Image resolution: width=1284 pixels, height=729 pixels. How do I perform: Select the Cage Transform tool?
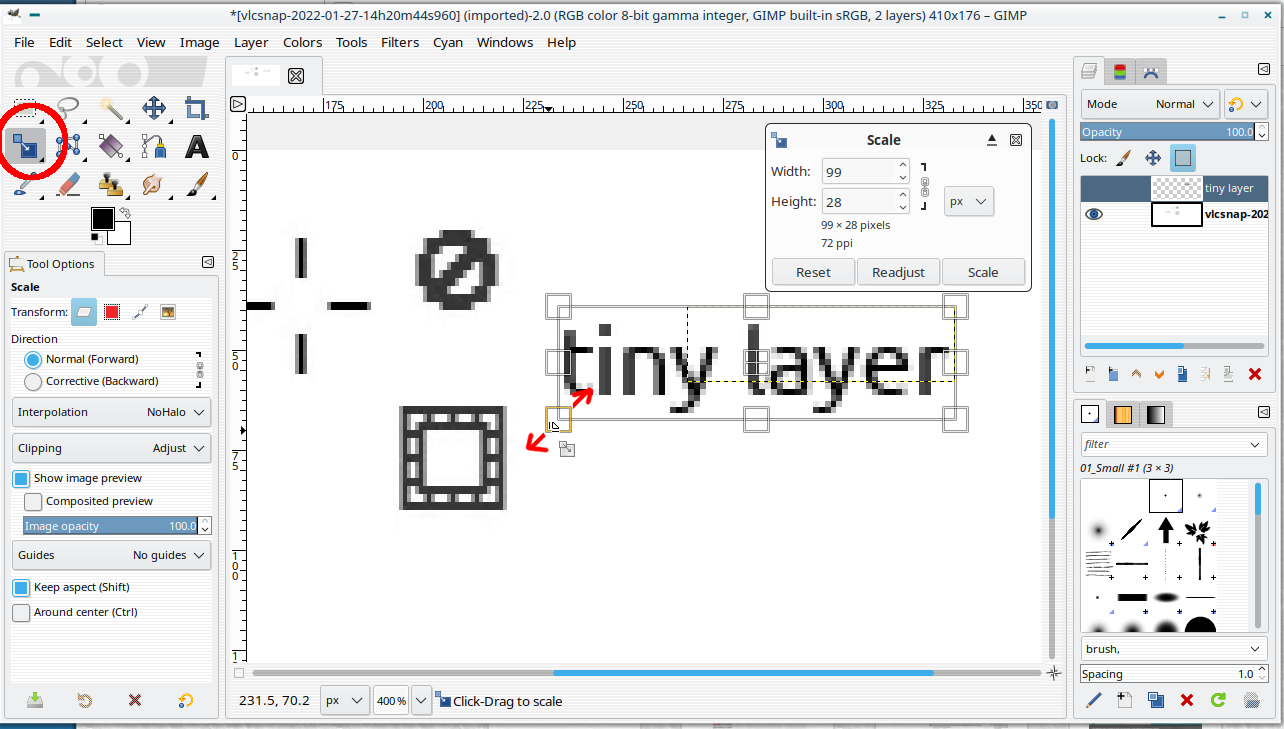[68, 146]
